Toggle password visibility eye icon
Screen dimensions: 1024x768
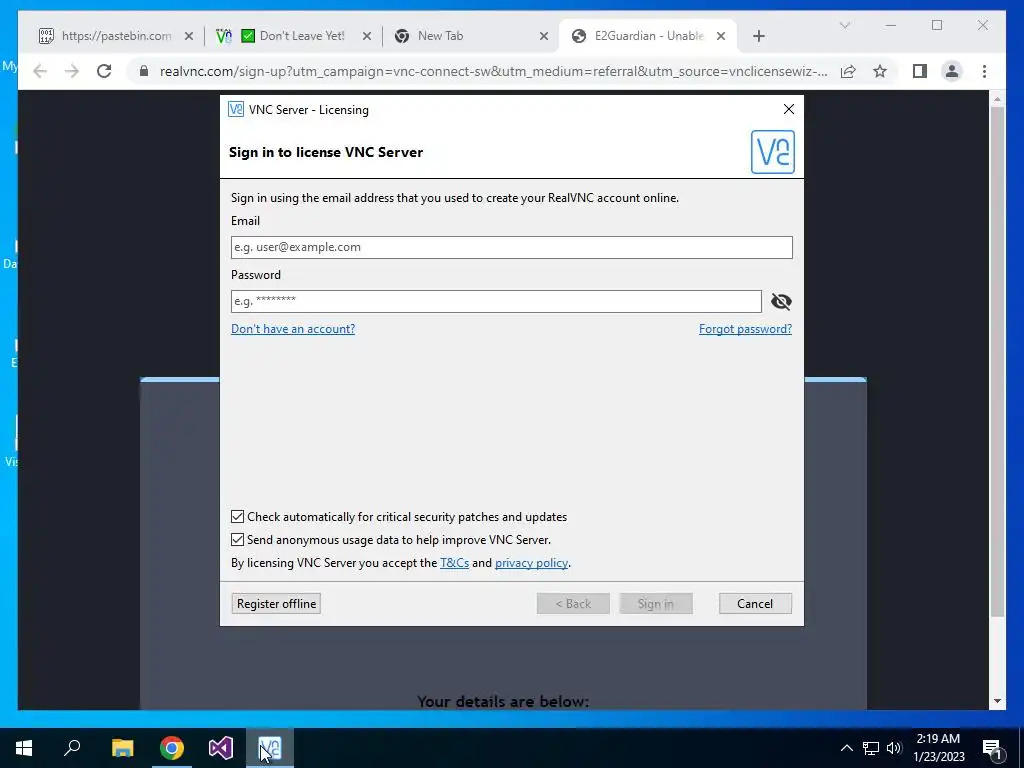(x=781, y=301)
